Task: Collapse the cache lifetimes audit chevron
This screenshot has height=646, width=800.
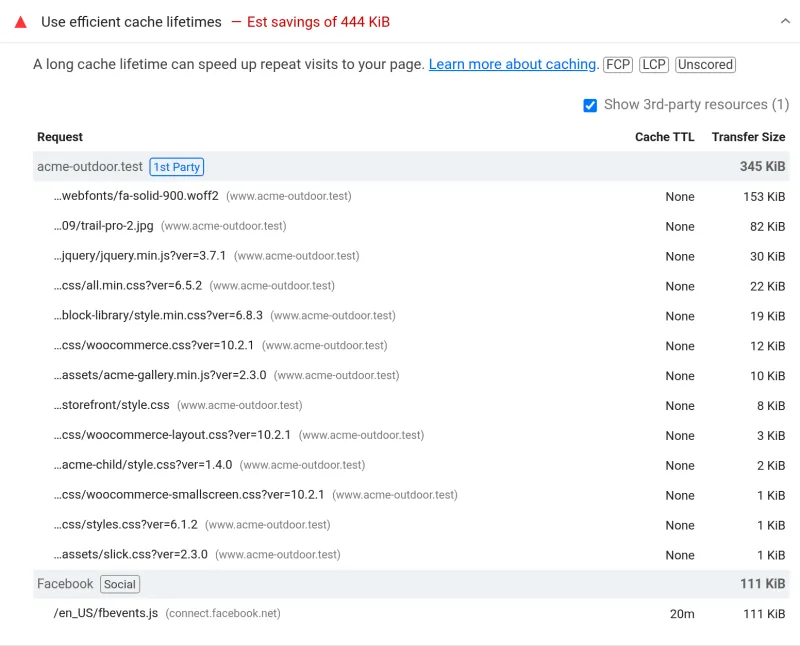Action: pos(785,21)
